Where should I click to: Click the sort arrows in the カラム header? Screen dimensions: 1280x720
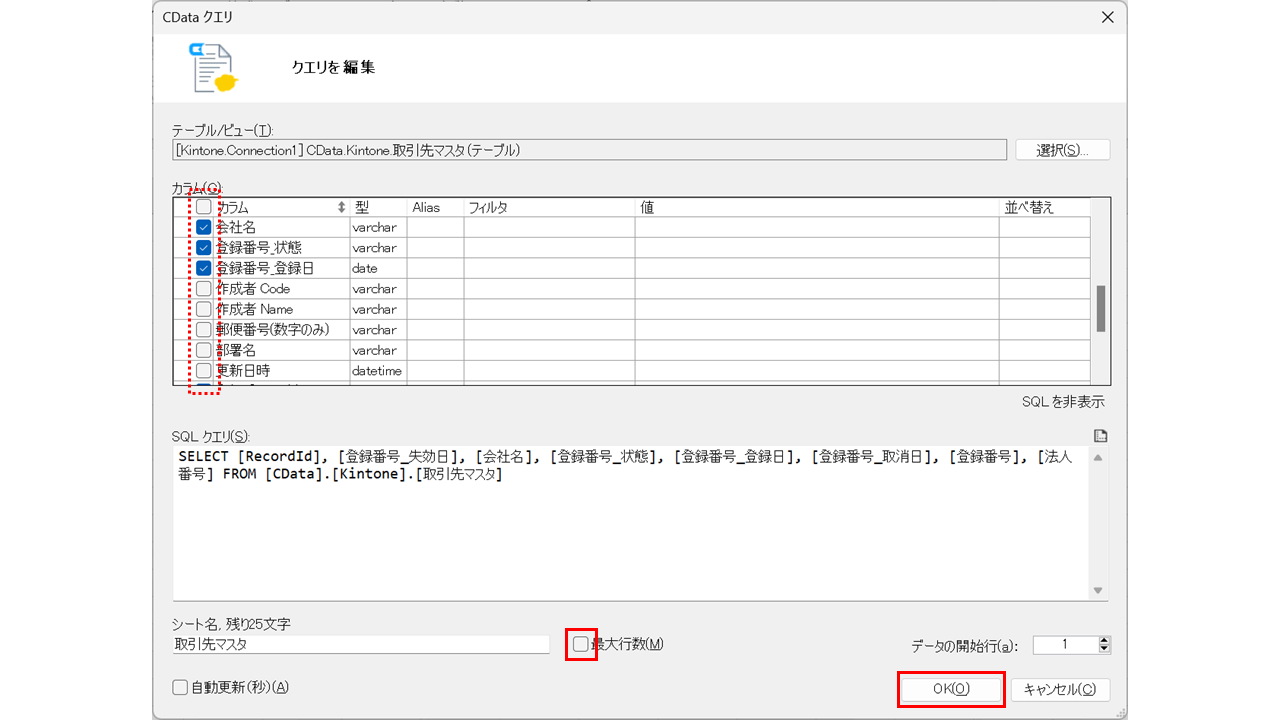[x=341, y=208]
